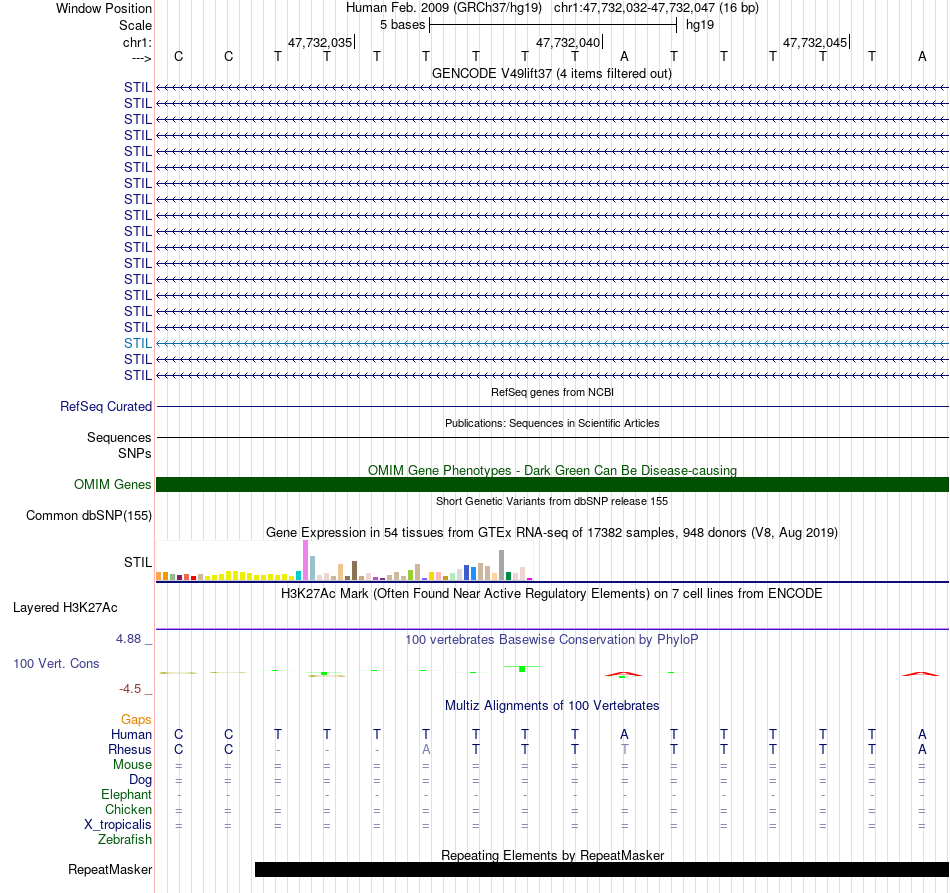Click the -4.5 PhyloP lower scale value

point(130,688)
